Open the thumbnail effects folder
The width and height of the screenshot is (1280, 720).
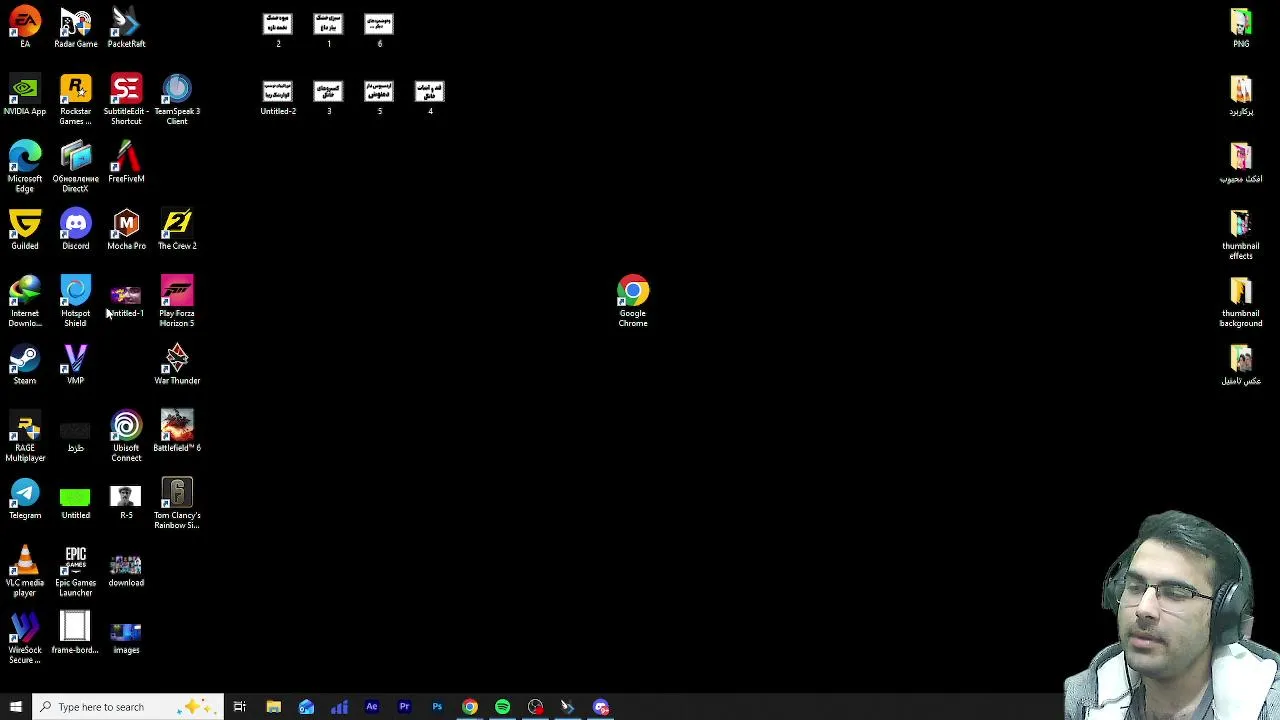click(x=1241, y=233)
